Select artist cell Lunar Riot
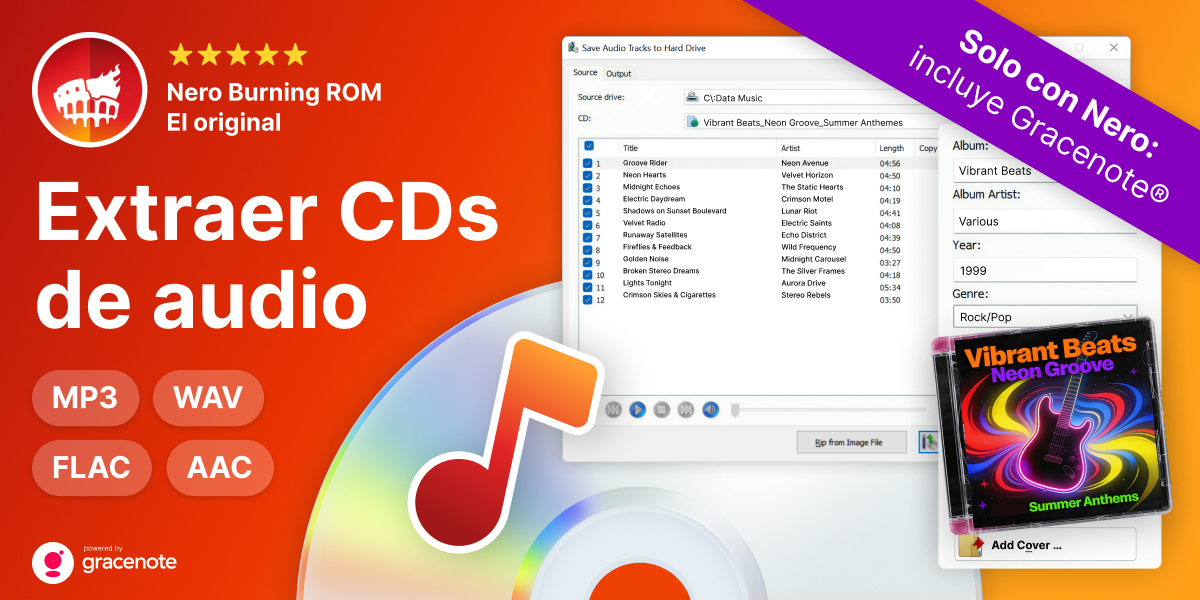This screenshot has height=600, width=1200. 799,211
